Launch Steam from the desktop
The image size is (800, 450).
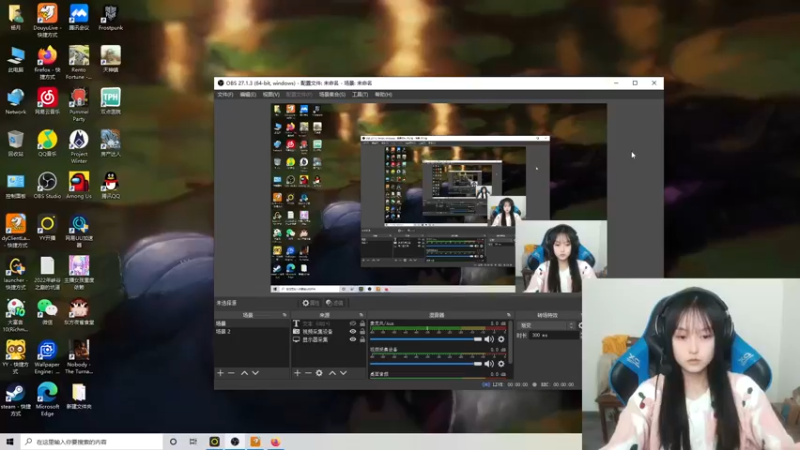click(15, 399)
